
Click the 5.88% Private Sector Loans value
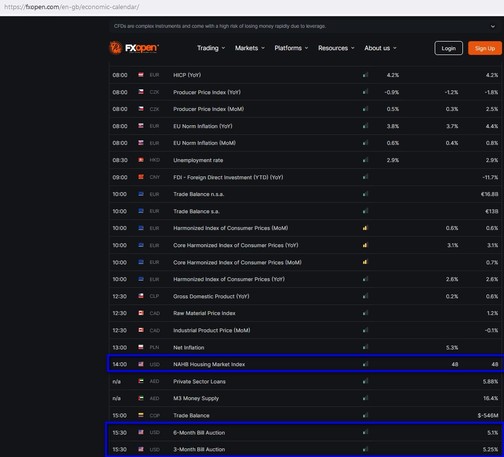point(490,381)
